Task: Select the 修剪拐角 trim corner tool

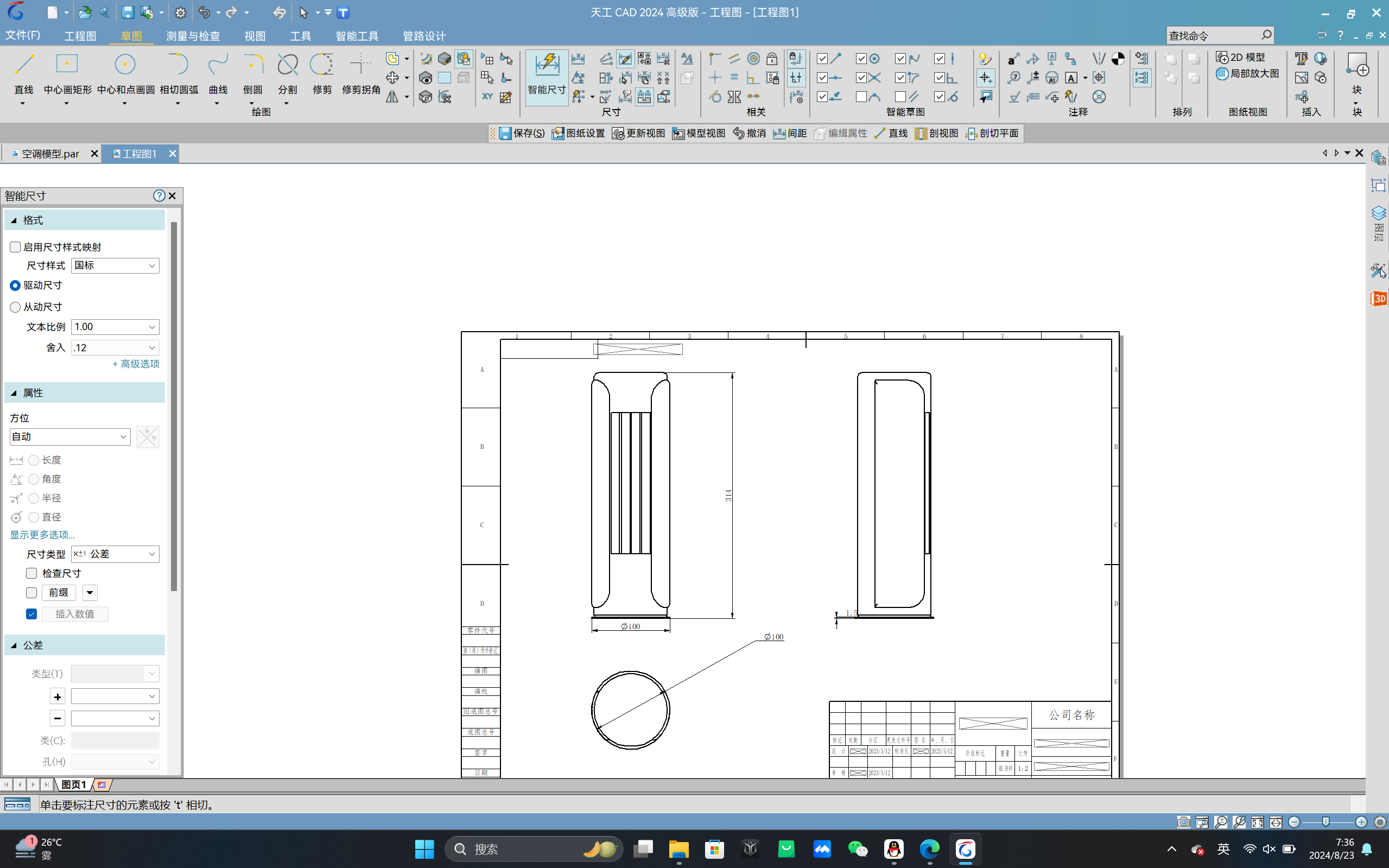Action: click(361, 73)
